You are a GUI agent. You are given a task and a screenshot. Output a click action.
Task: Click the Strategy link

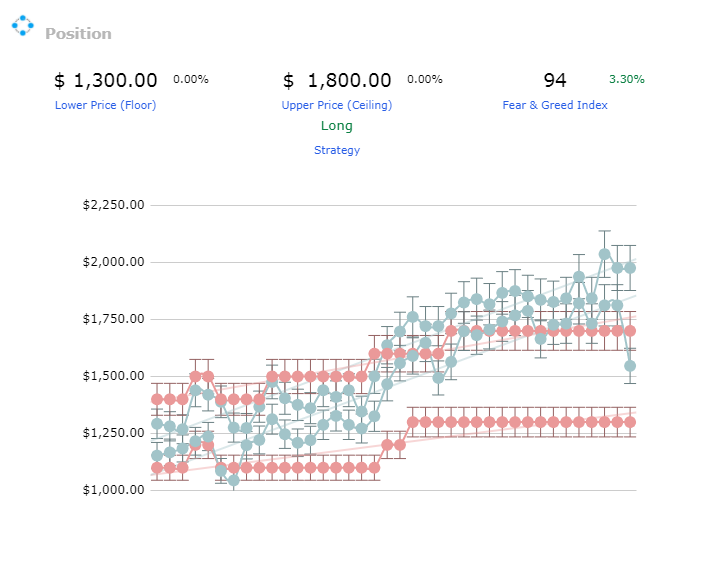[x=337, y=150]
